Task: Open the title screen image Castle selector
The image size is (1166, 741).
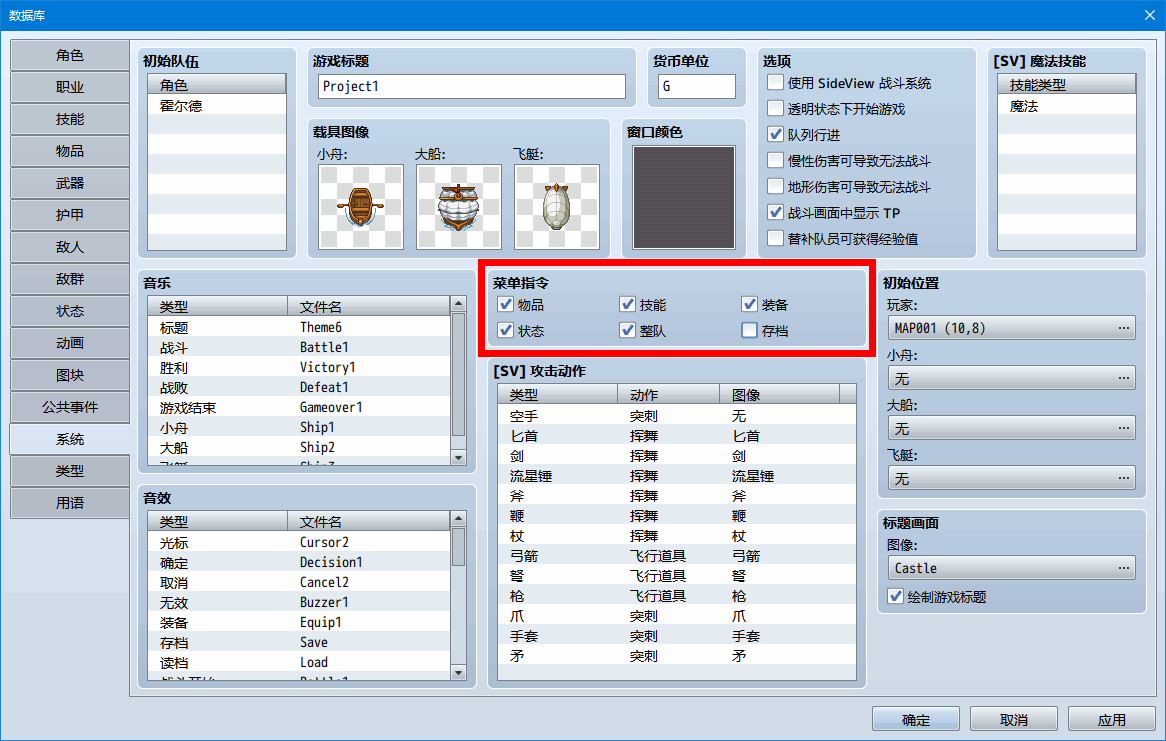Action: click(x=1011, y=568)
